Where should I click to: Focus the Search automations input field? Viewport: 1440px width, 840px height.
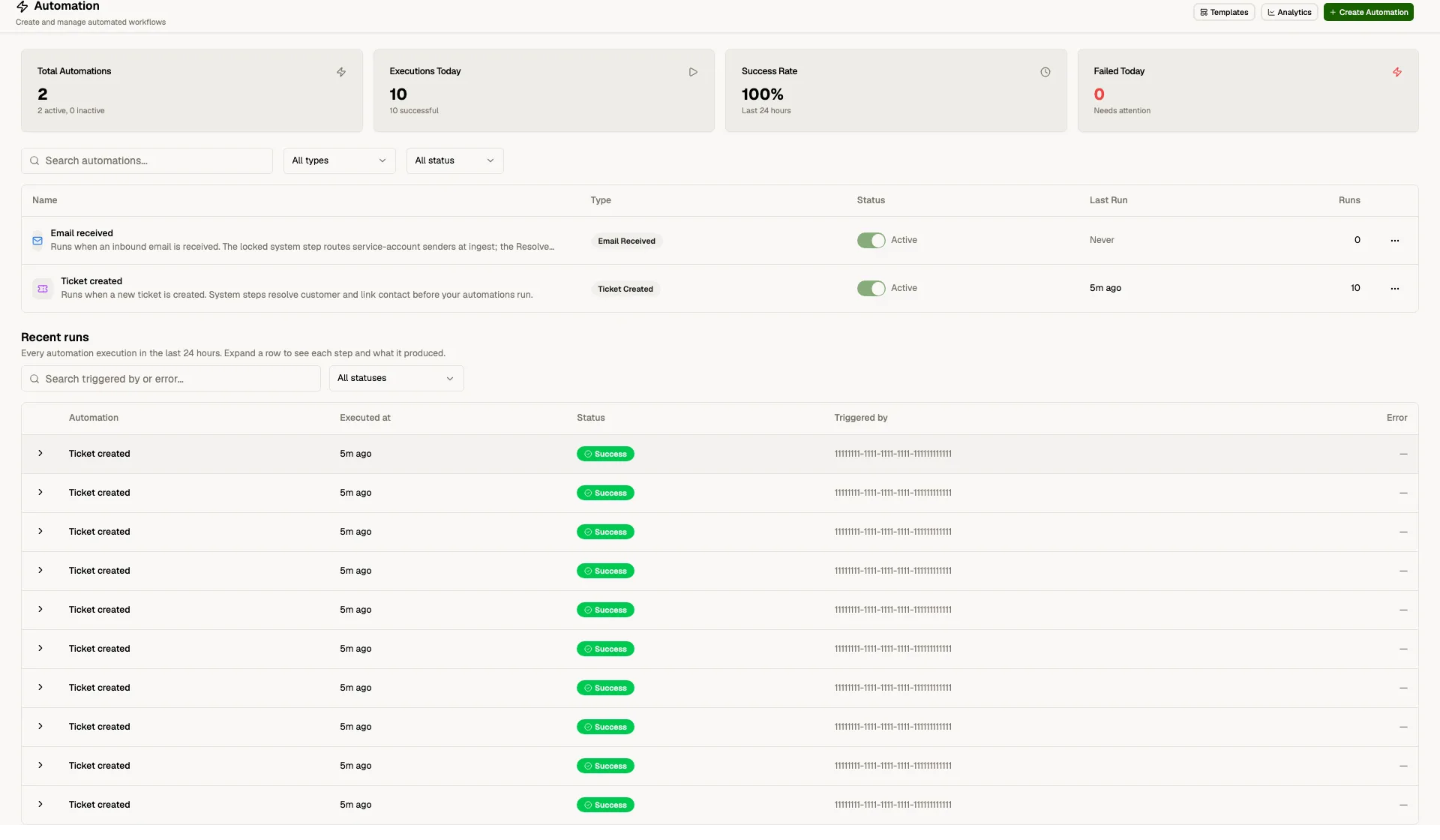[147, 160]
